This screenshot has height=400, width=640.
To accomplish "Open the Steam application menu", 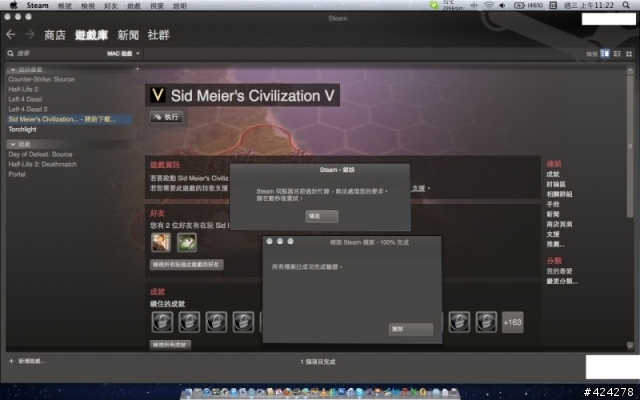I will pyautogui.click(x=38, y=5).
